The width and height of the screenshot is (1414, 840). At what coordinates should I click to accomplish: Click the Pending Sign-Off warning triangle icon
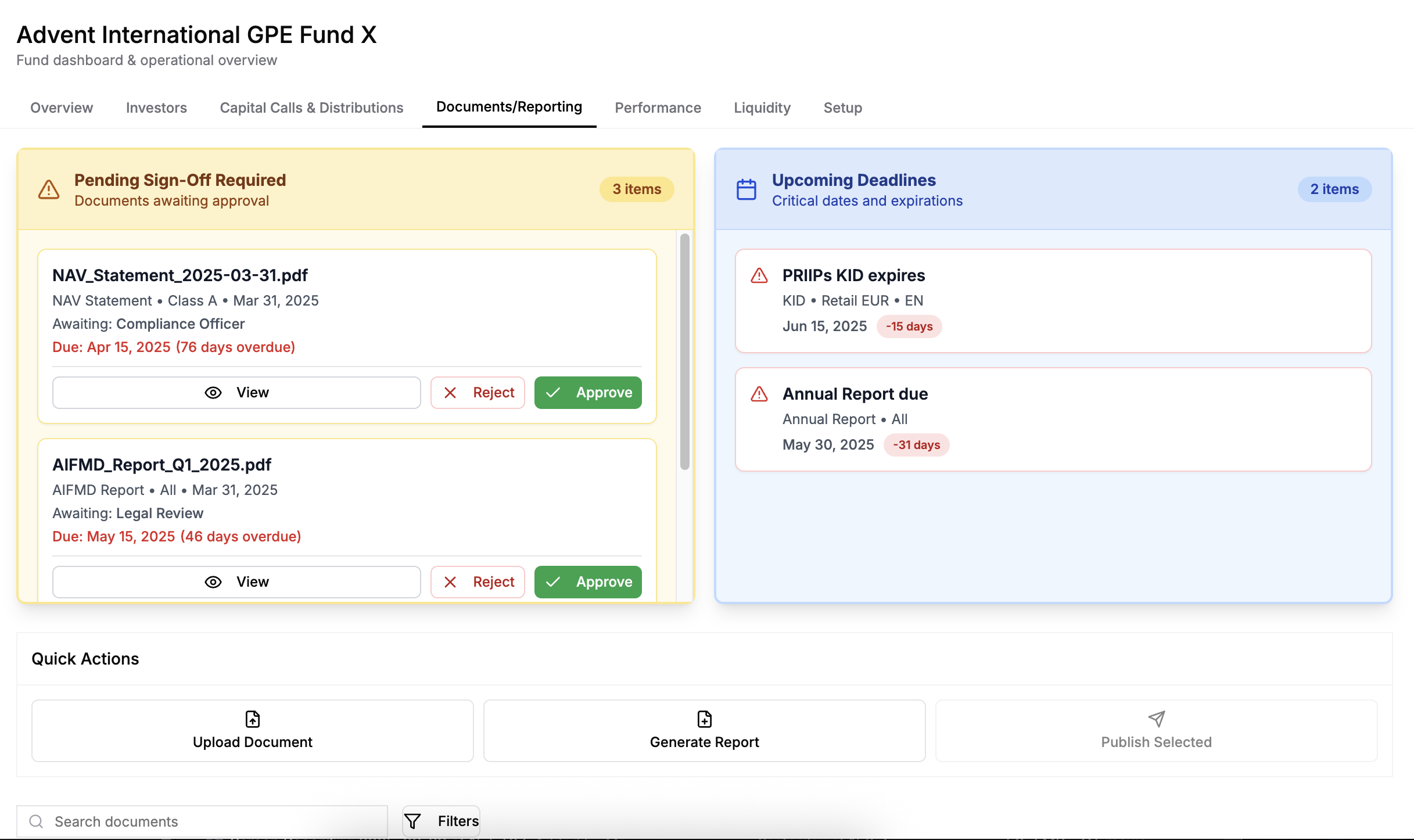49,189
